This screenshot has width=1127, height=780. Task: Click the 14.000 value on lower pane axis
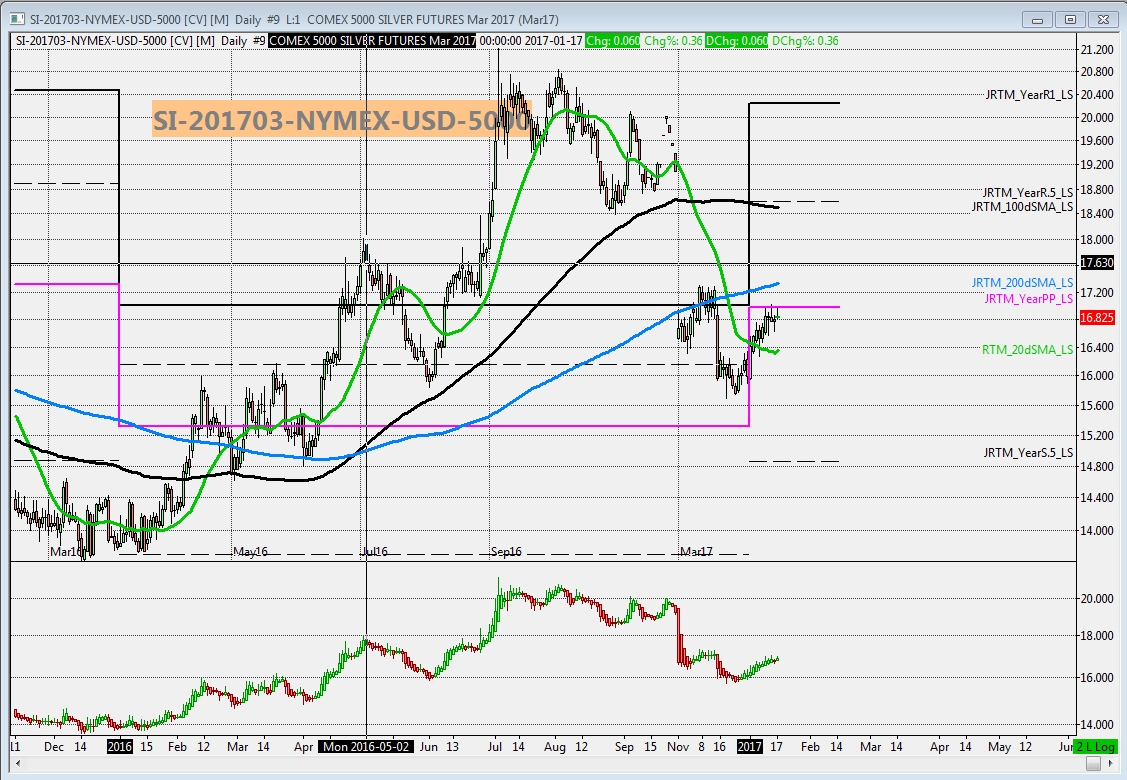(x=1097, y=725)
